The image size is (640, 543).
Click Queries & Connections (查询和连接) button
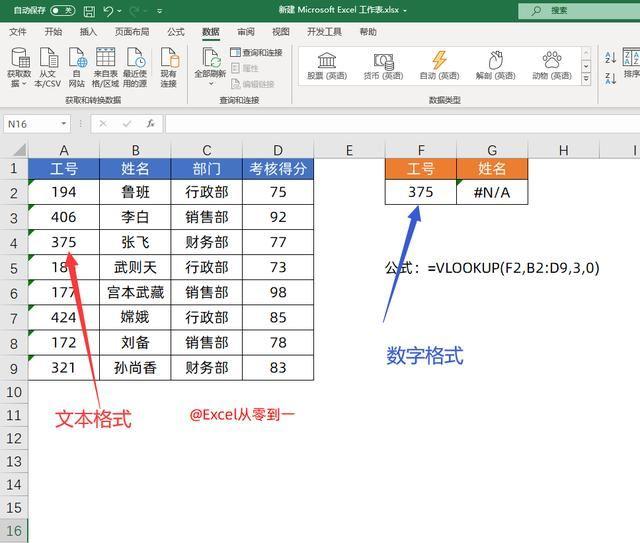(x=256, y=52)
